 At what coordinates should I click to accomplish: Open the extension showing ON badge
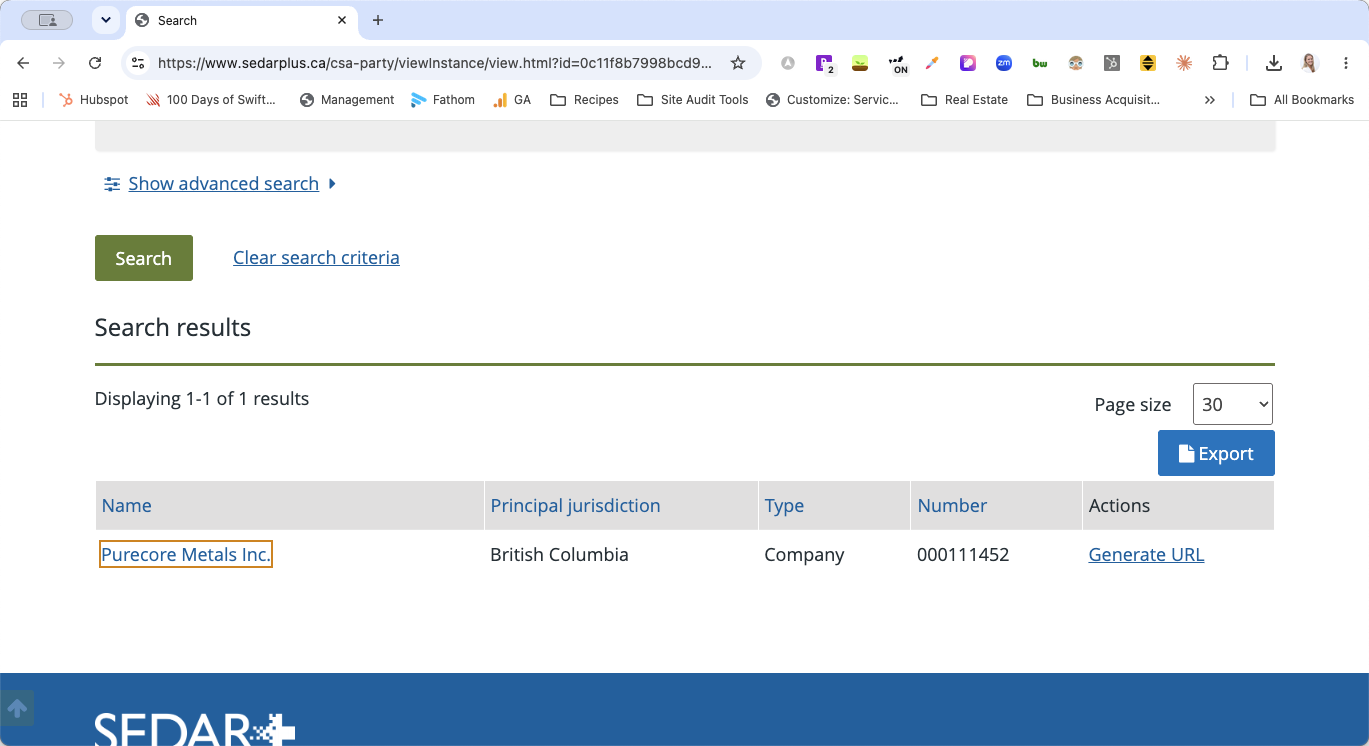tap(898, 64)
